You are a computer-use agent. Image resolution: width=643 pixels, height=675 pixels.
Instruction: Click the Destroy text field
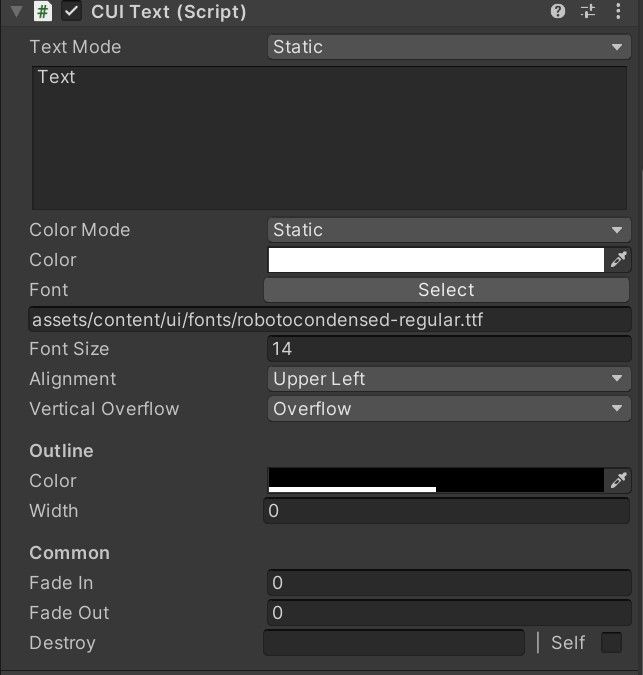[x=394, y=643]
